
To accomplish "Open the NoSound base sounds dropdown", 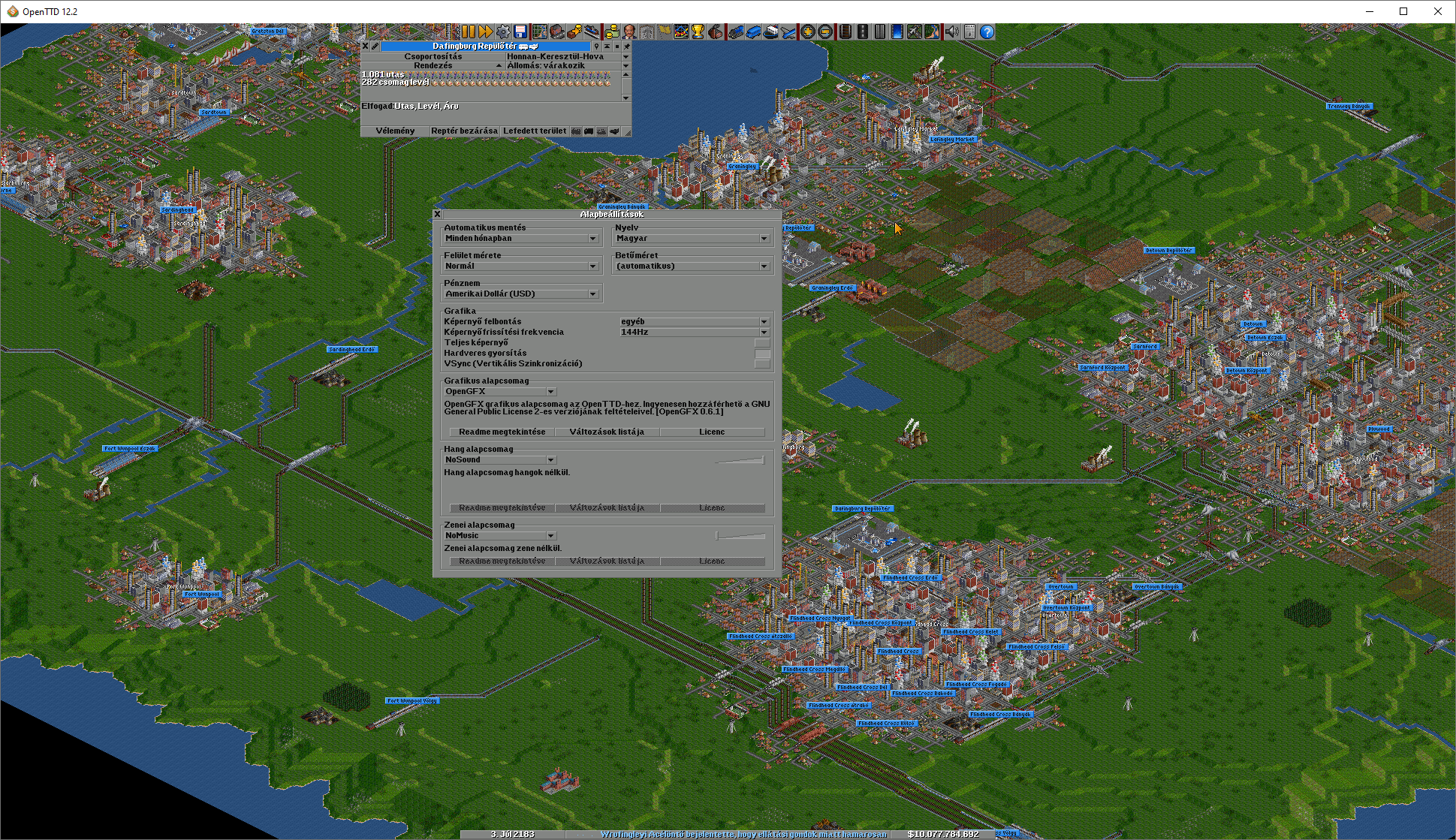I will point(500,459).
